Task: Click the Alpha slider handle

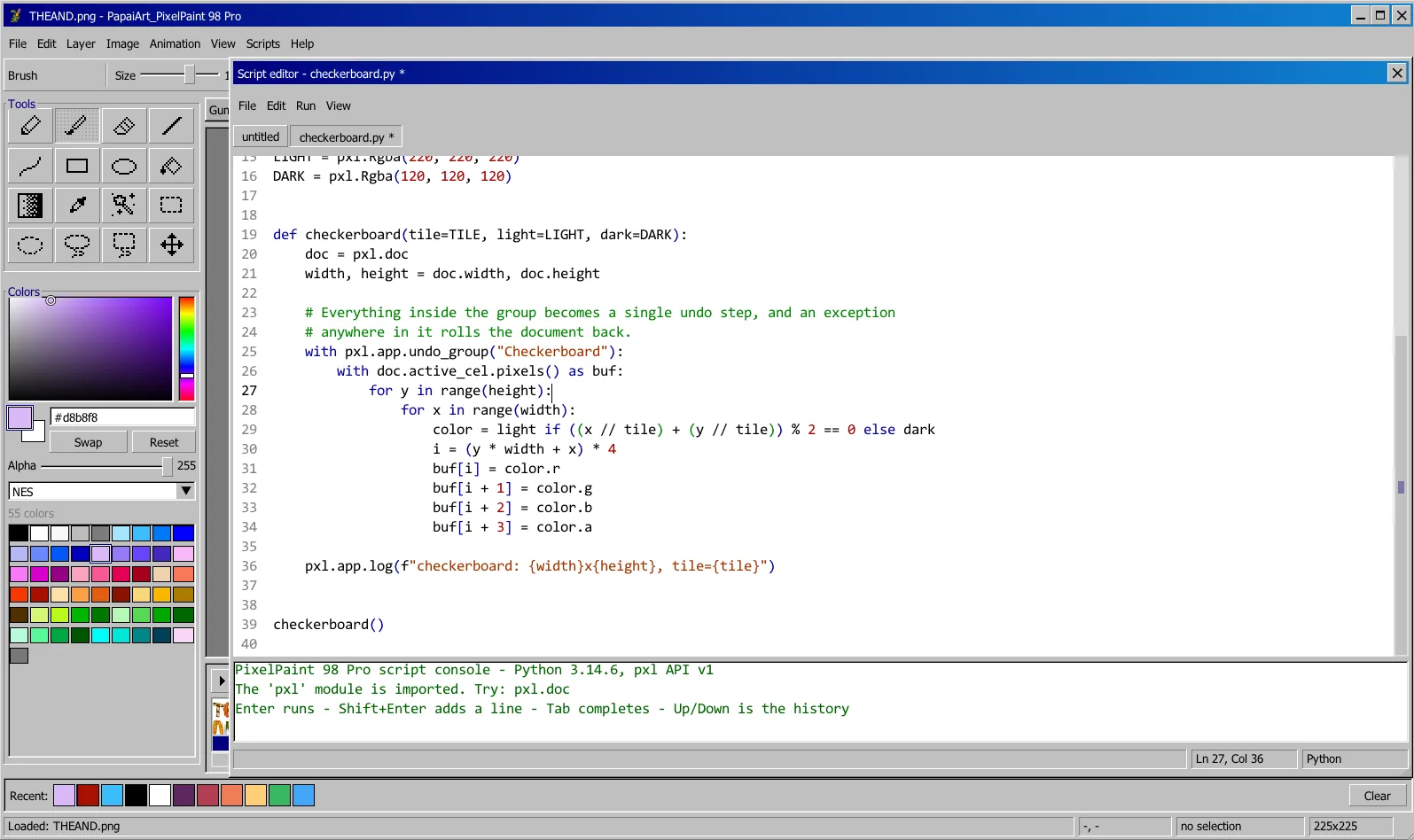Action: (167, 465)
